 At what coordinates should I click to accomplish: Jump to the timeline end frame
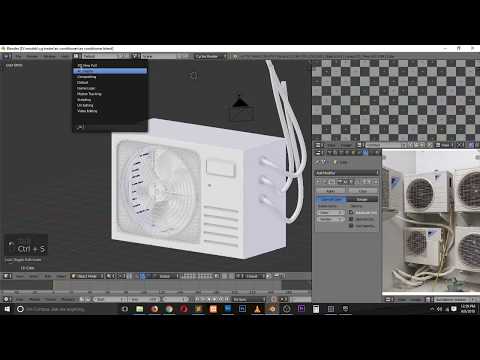coord(226,299)
